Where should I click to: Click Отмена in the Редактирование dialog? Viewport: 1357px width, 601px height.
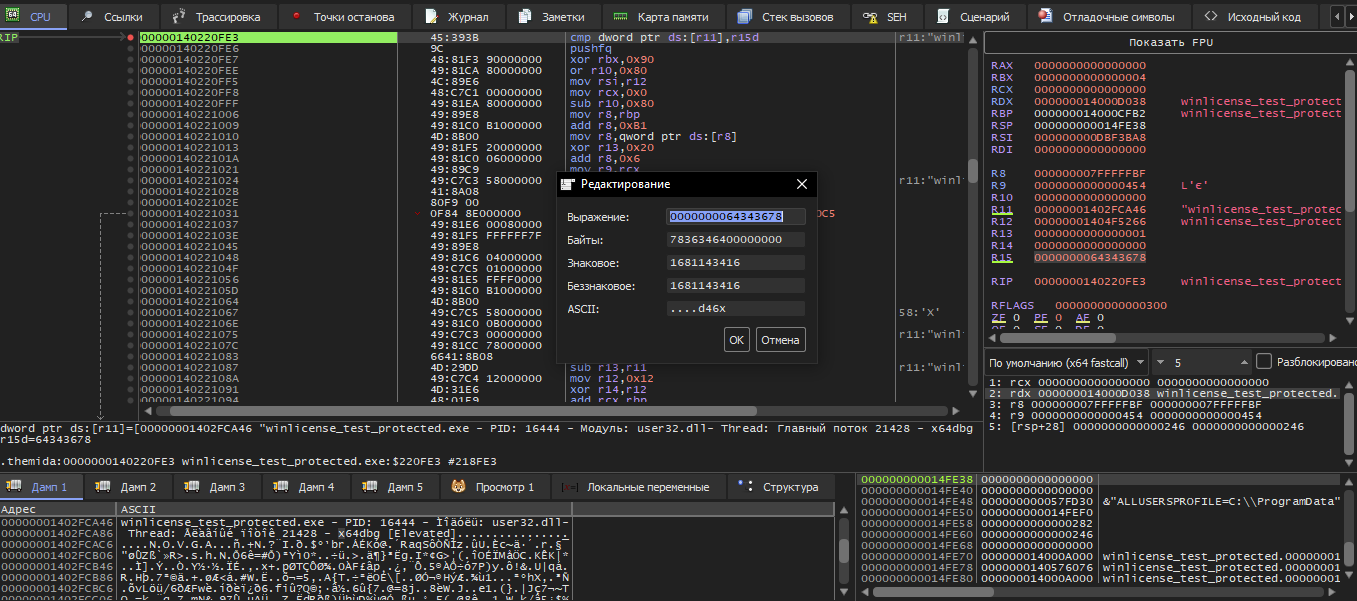click(780, 340)
